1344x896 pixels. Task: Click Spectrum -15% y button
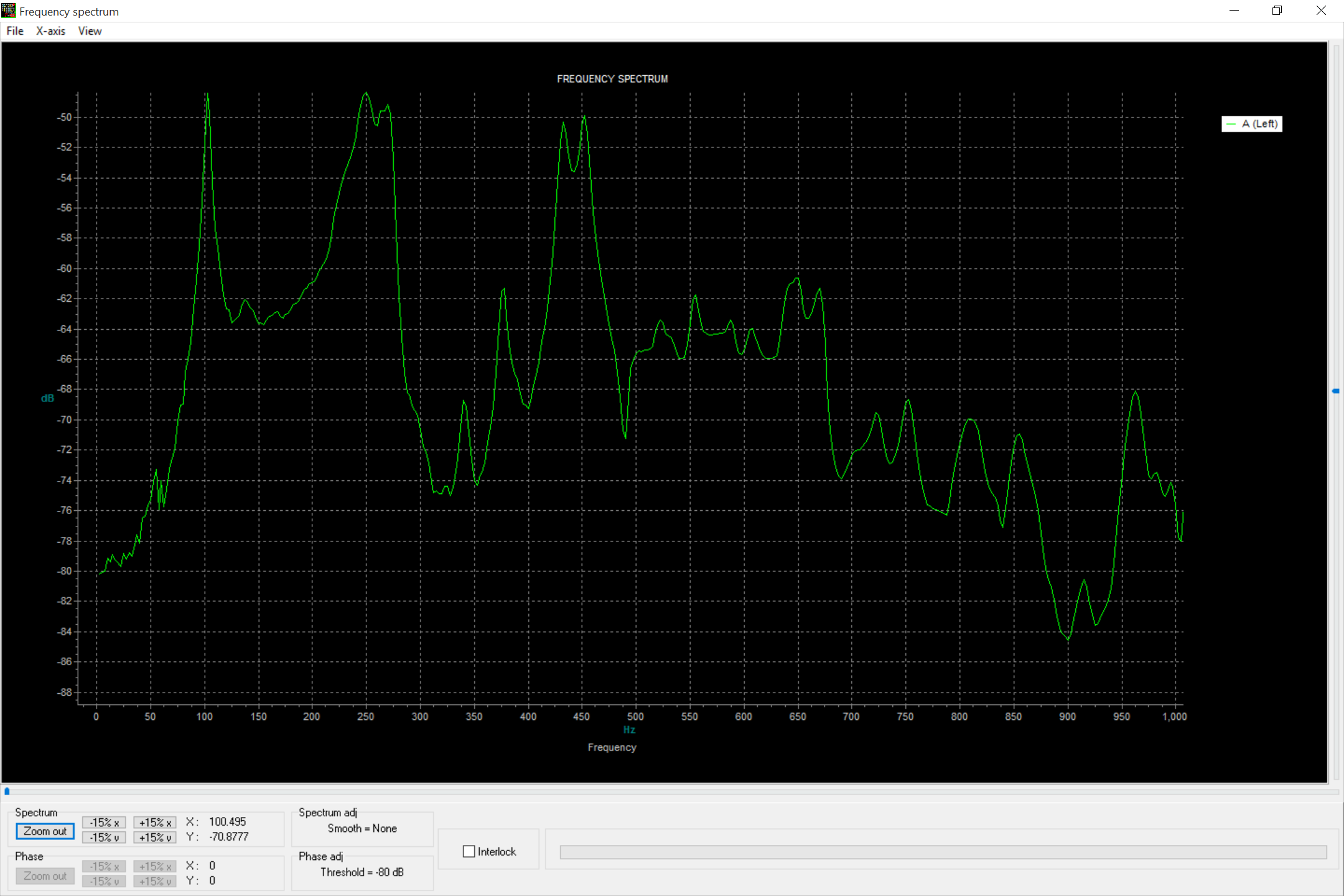pos(104,838)
